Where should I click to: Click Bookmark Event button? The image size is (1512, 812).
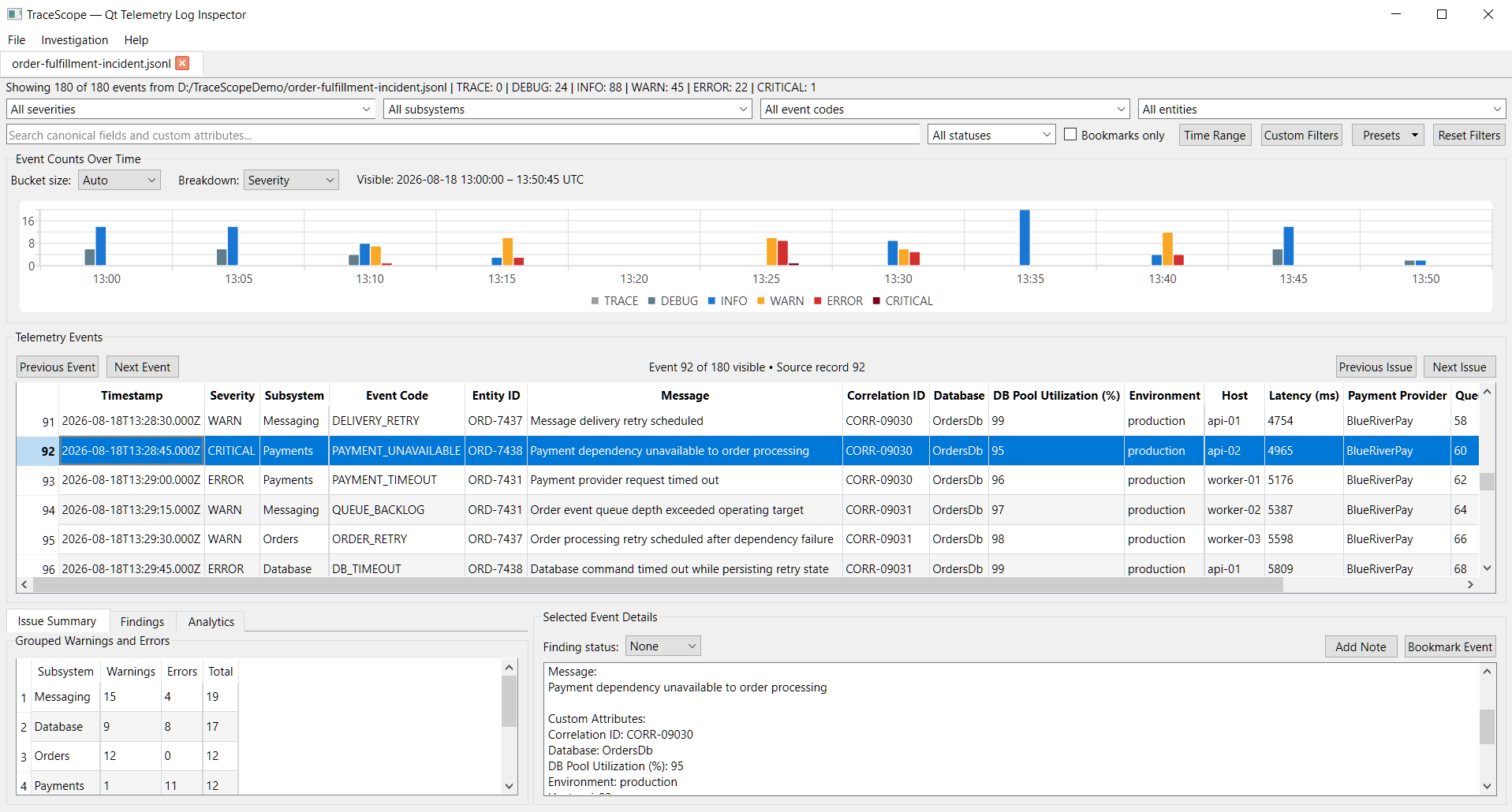pyautogui.click(x=1450, y=646)
